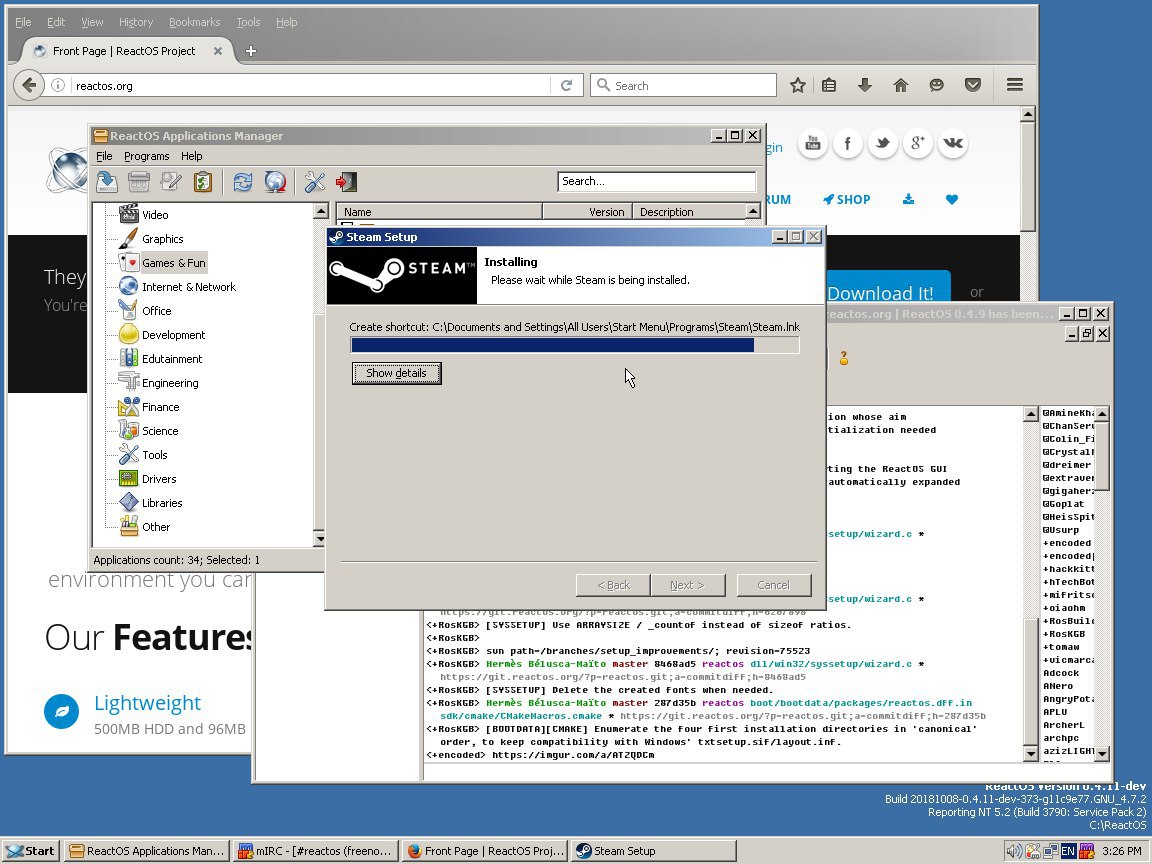This screenshot has height=864, width=1152.
Task: Click the bookmark star icon in Firefox
Action: (x=797, y=85)
